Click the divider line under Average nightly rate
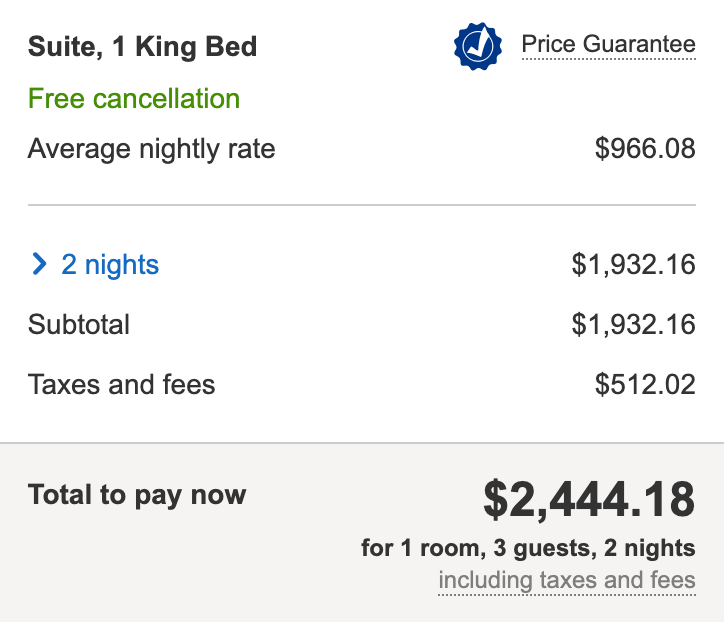Image resolution: width=724 pixels, height=622 pixels. coord(361,205)
